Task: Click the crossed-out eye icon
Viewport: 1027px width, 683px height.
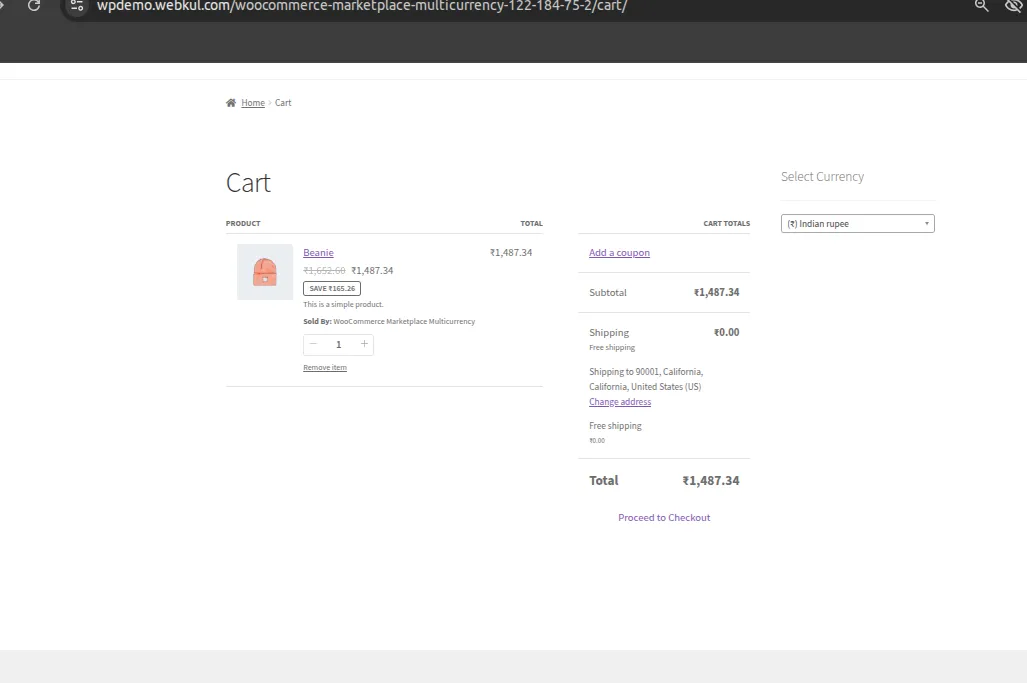Action: [x=1013, y=6]
